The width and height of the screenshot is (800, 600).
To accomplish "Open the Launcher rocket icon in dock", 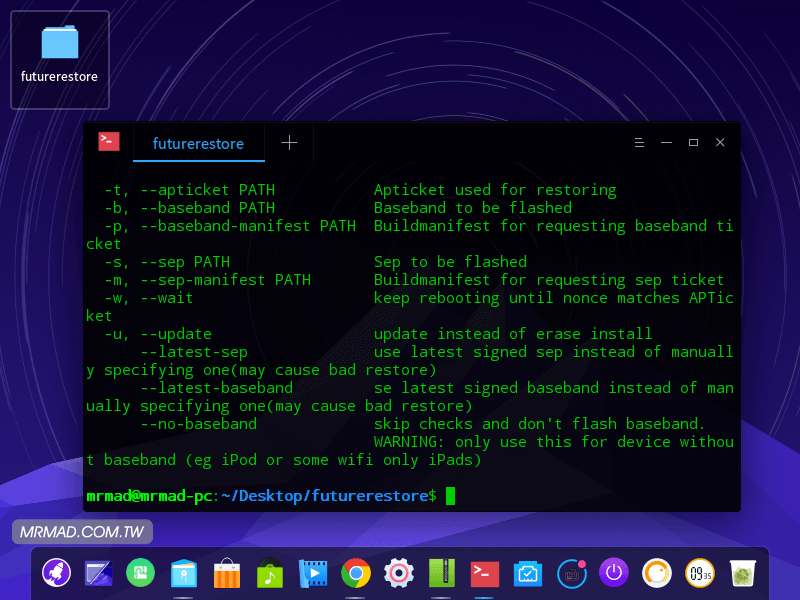I will coord(56,573).
